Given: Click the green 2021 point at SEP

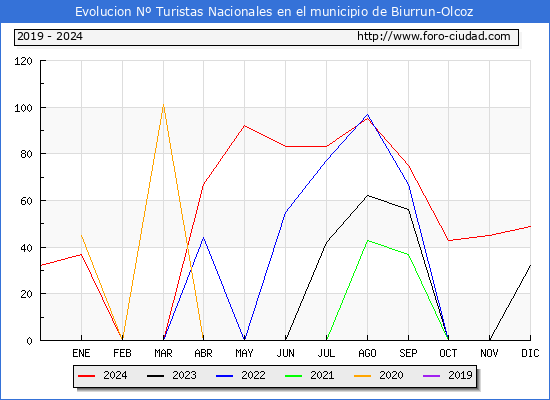Looking at the screenshot, I should point(408,254).
